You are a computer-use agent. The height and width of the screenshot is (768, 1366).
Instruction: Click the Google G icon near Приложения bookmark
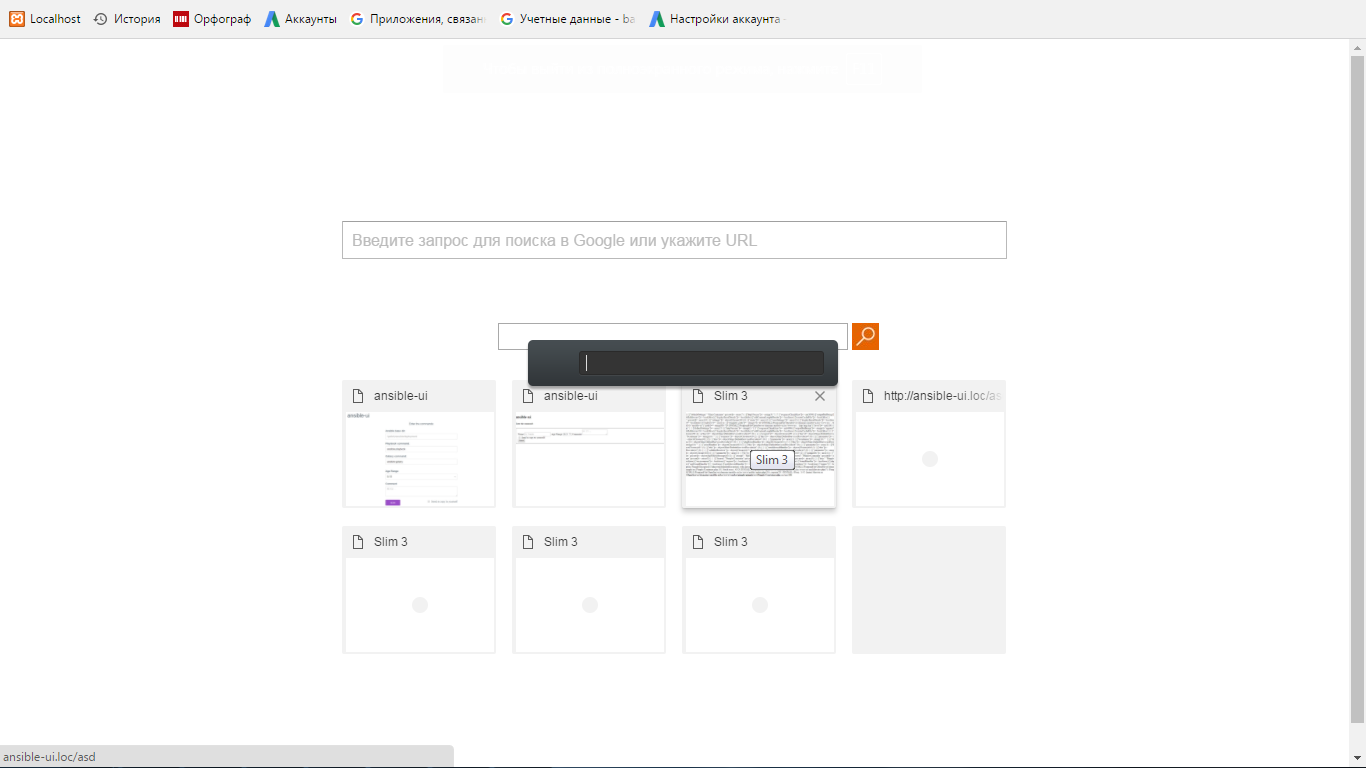[355, 17]
